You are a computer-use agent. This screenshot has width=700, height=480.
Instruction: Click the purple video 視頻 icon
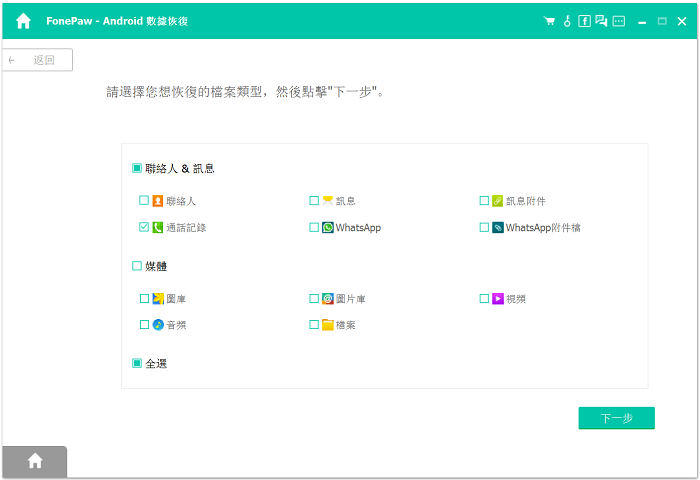[x=498, y=298]
